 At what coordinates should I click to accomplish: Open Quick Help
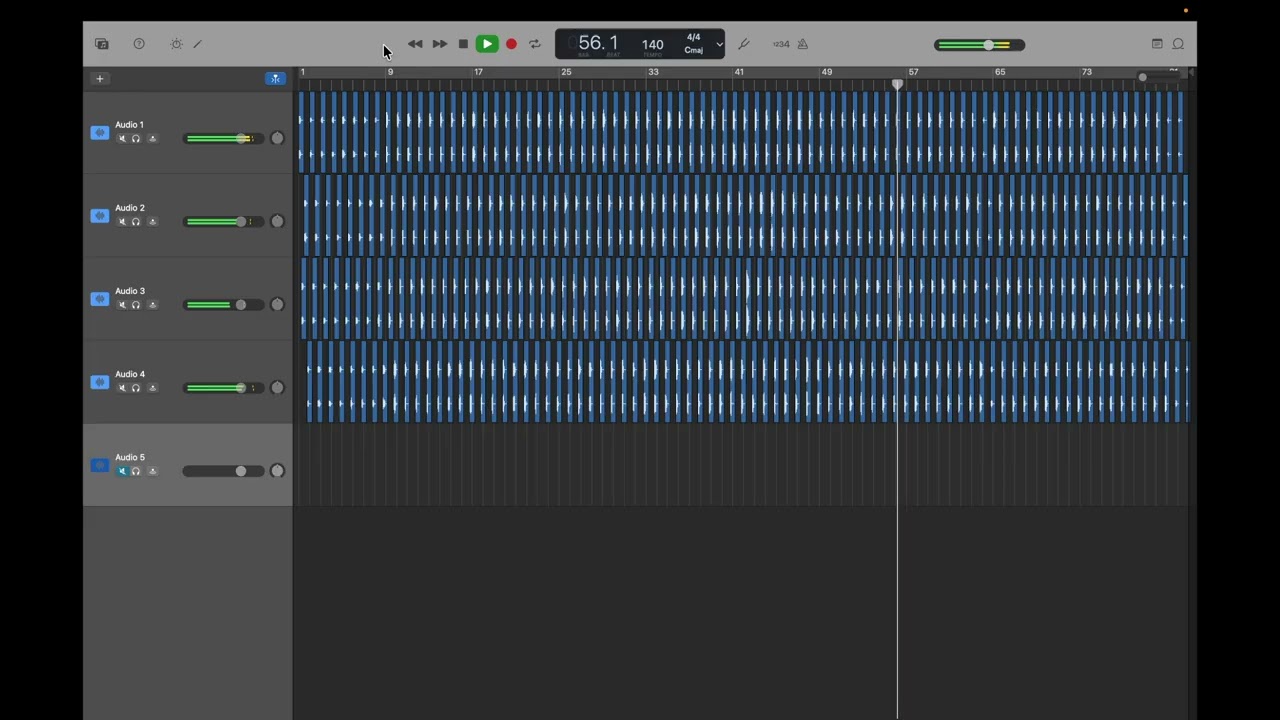(139, 44)
